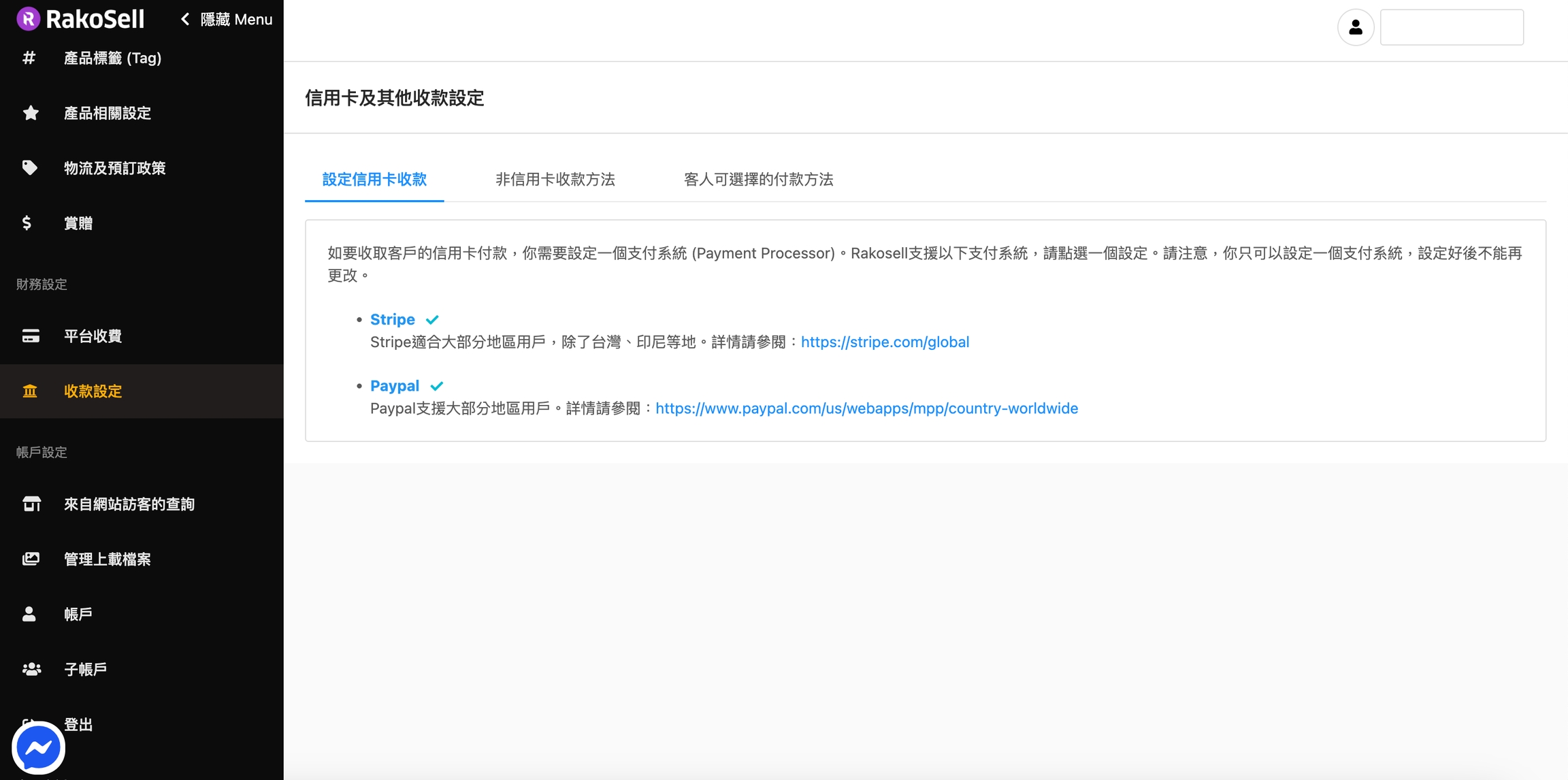The height and width of the screenshot is (780, 1568).
Task: Open the stripe.com/global URL link
Action: tap(885, 342)
